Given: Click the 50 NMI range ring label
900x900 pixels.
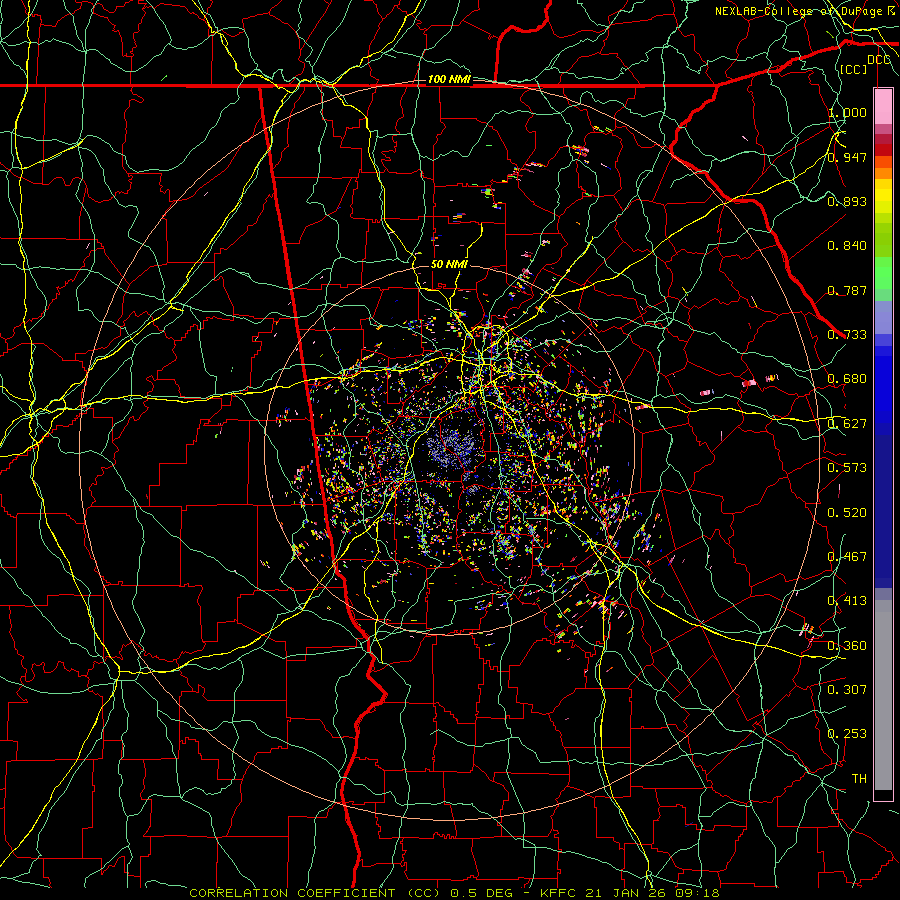Looking at the screenshot, I should [449, 264].
